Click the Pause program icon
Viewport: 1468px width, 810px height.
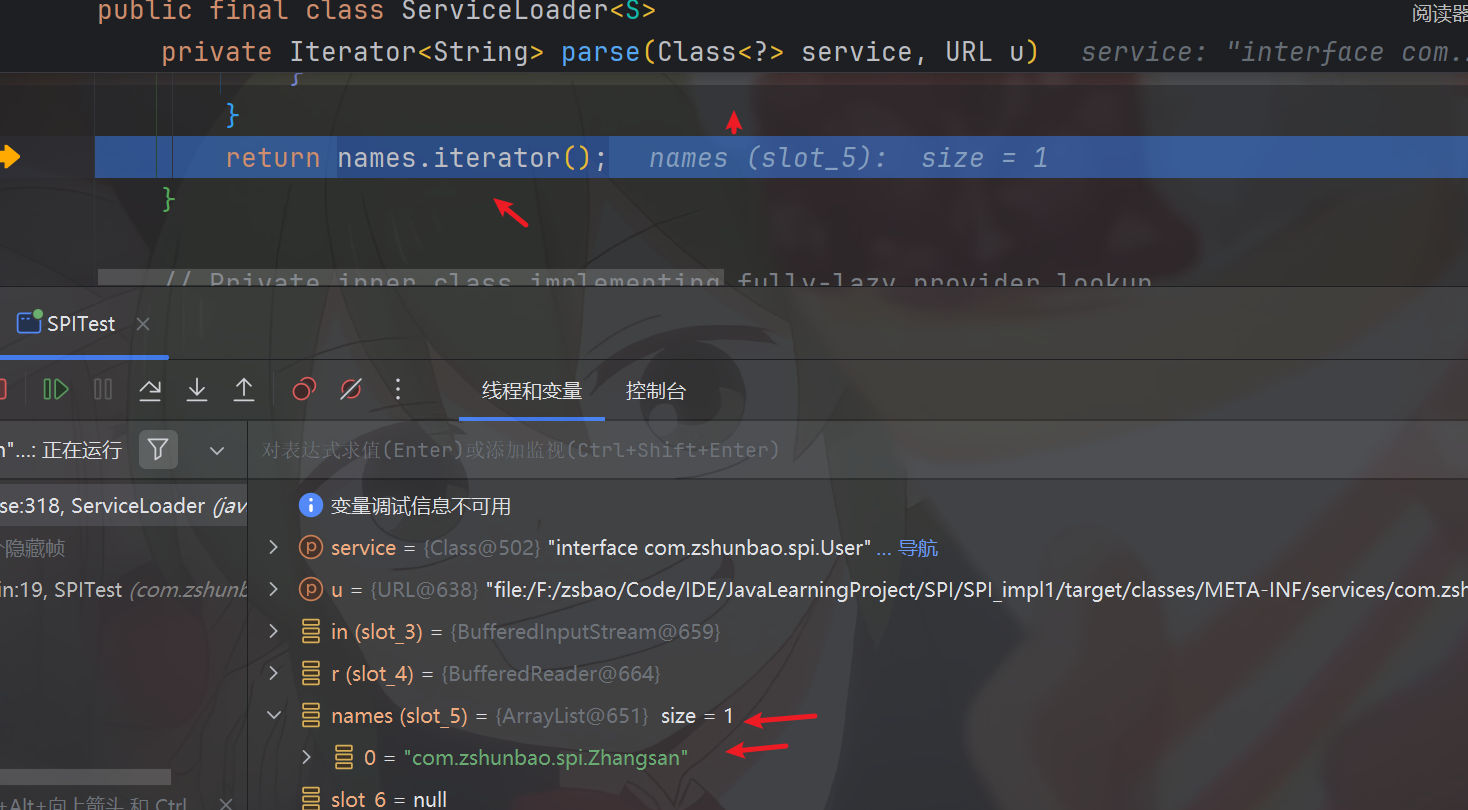point(103,390)
